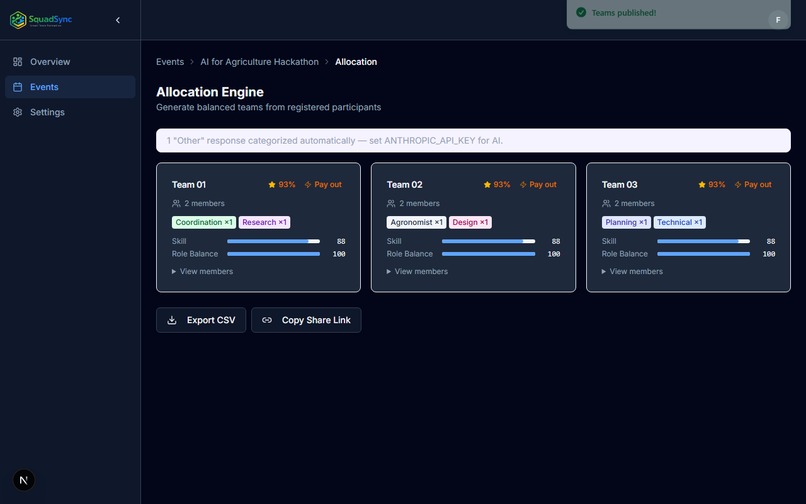Click the Copy Share Link button
This screenshot has width=806, height=504.
[306, 320]
